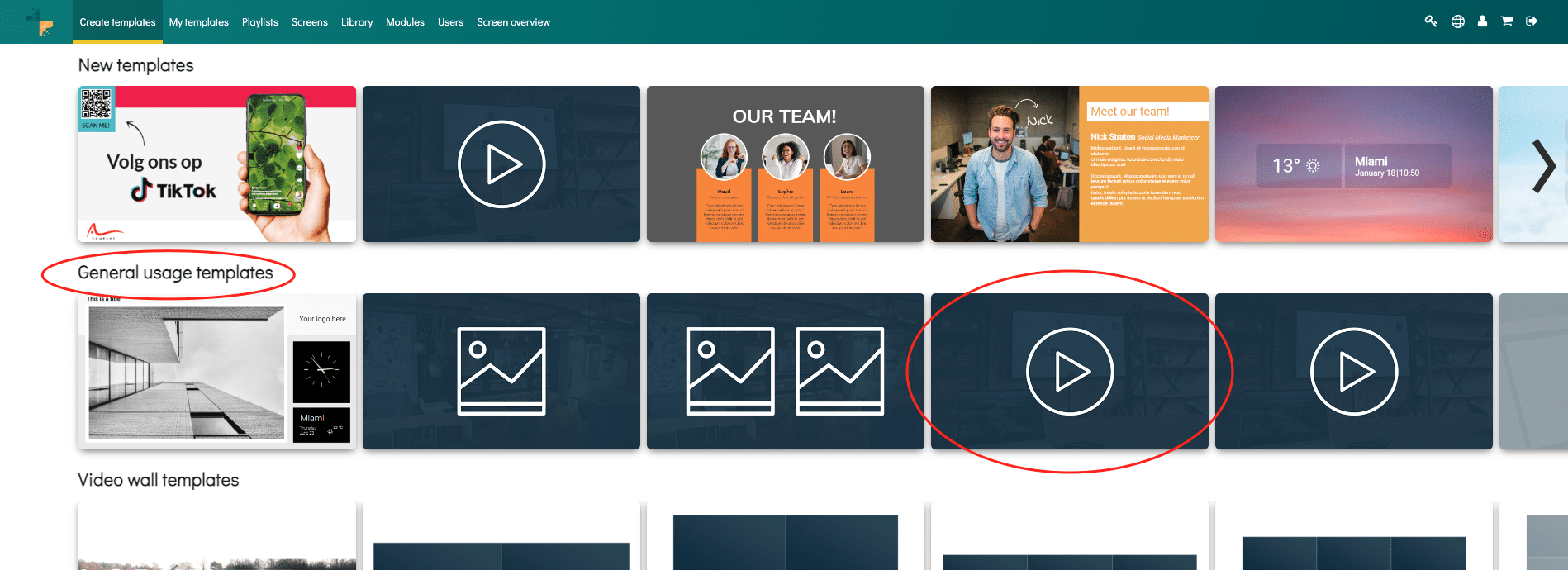Choose the 'Your logo here' building template
The image size is (1568, 570).
click(x=217, y=372)
